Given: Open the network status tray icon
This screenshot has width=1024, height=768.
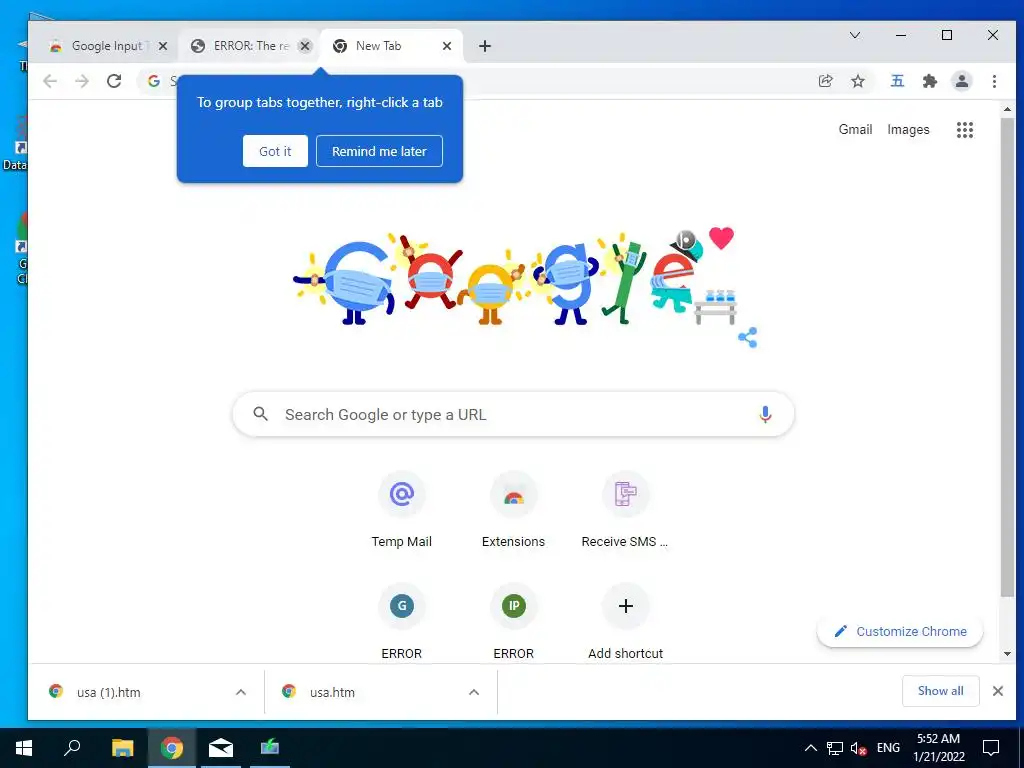Looking at the screenshot, I should click(835, 748).
